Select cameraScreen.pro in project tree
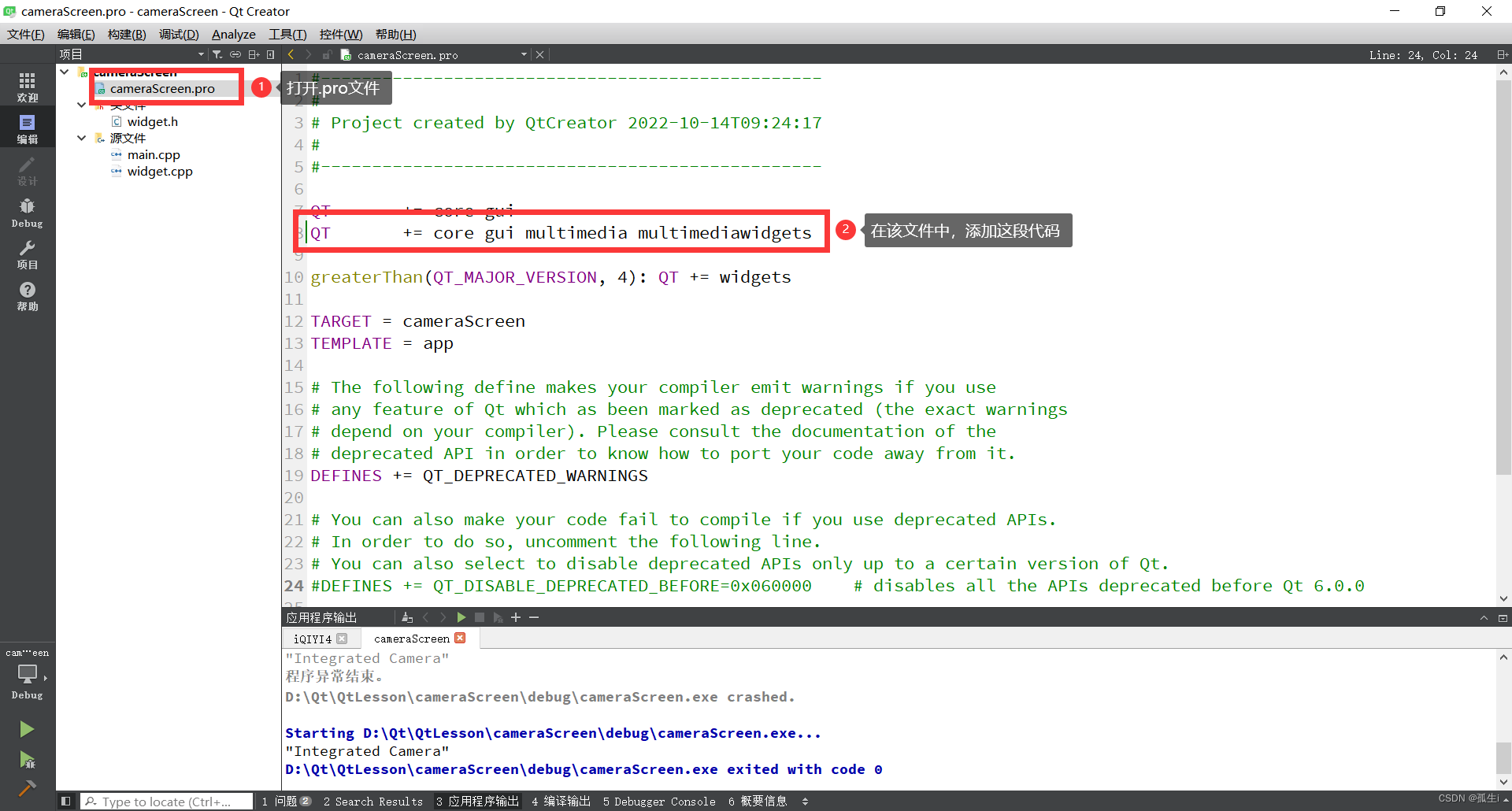 click(162, 88)
